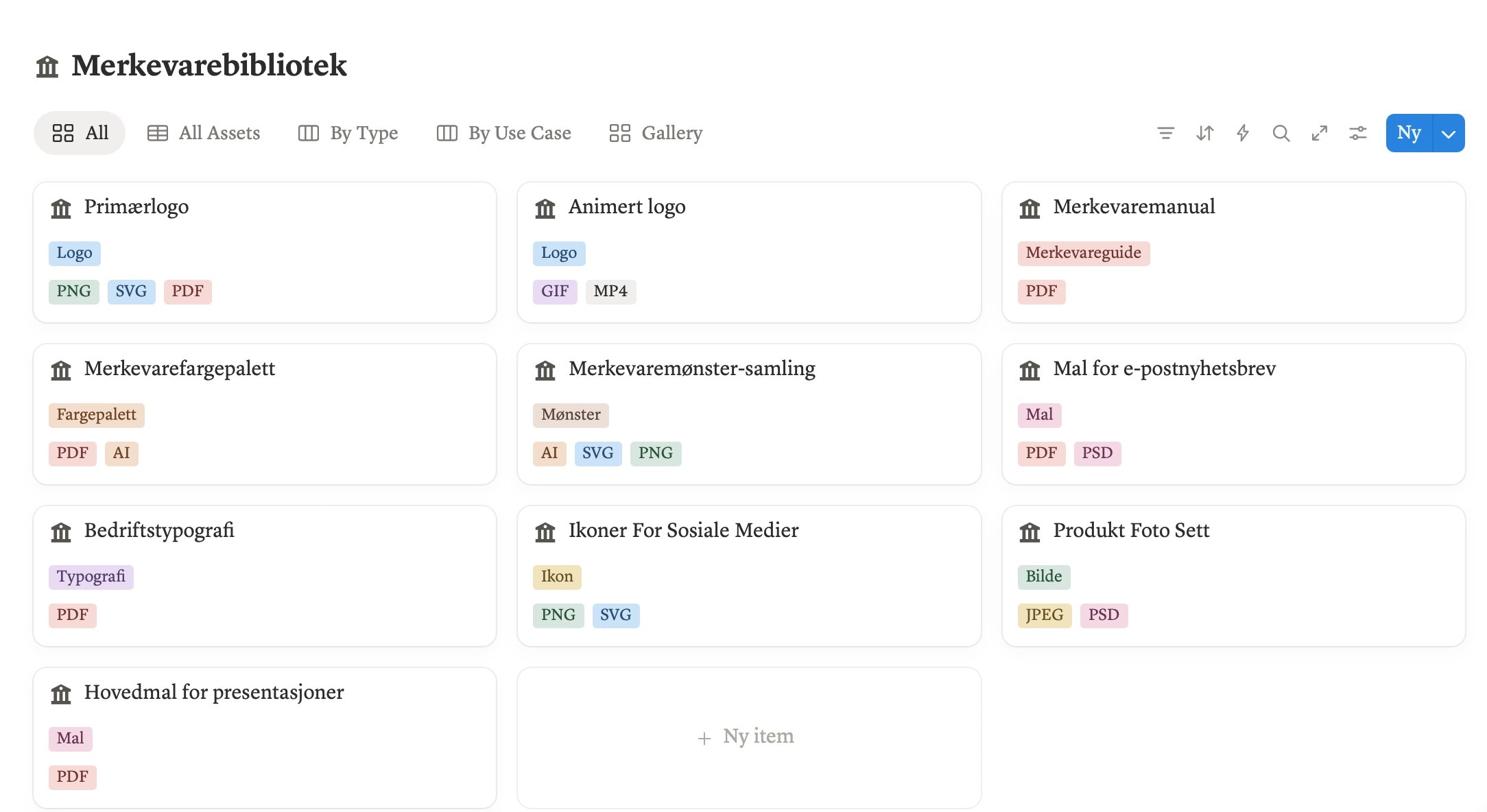Click the blue Ny button
1487x812 pixels.
(1408, 133)
